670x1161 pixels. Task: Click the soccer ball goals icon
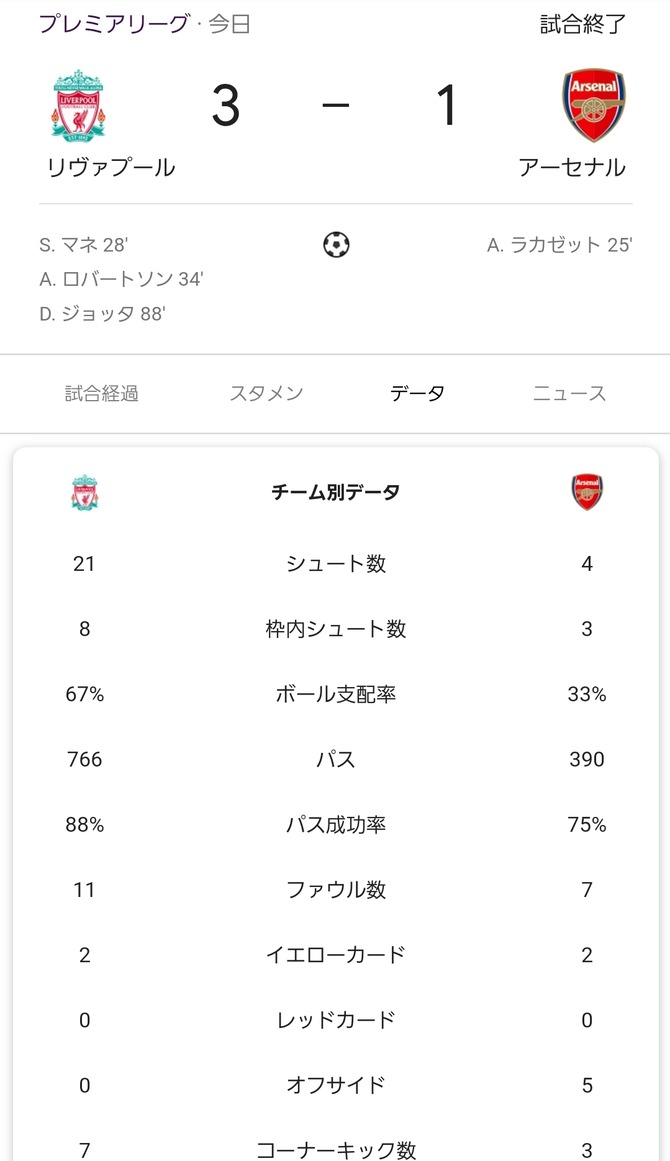click(336, 244)
